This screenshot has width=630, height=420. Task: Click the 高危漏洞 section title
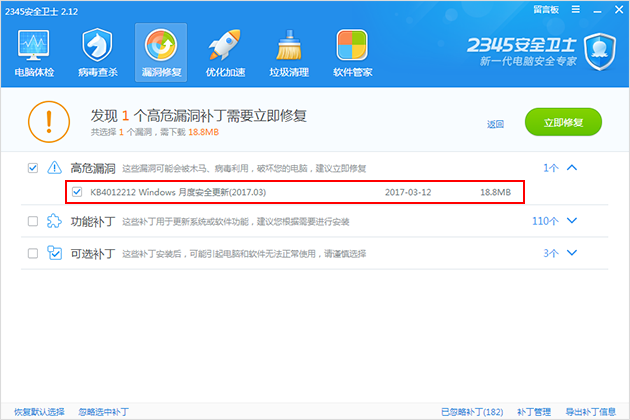(93, 168)
